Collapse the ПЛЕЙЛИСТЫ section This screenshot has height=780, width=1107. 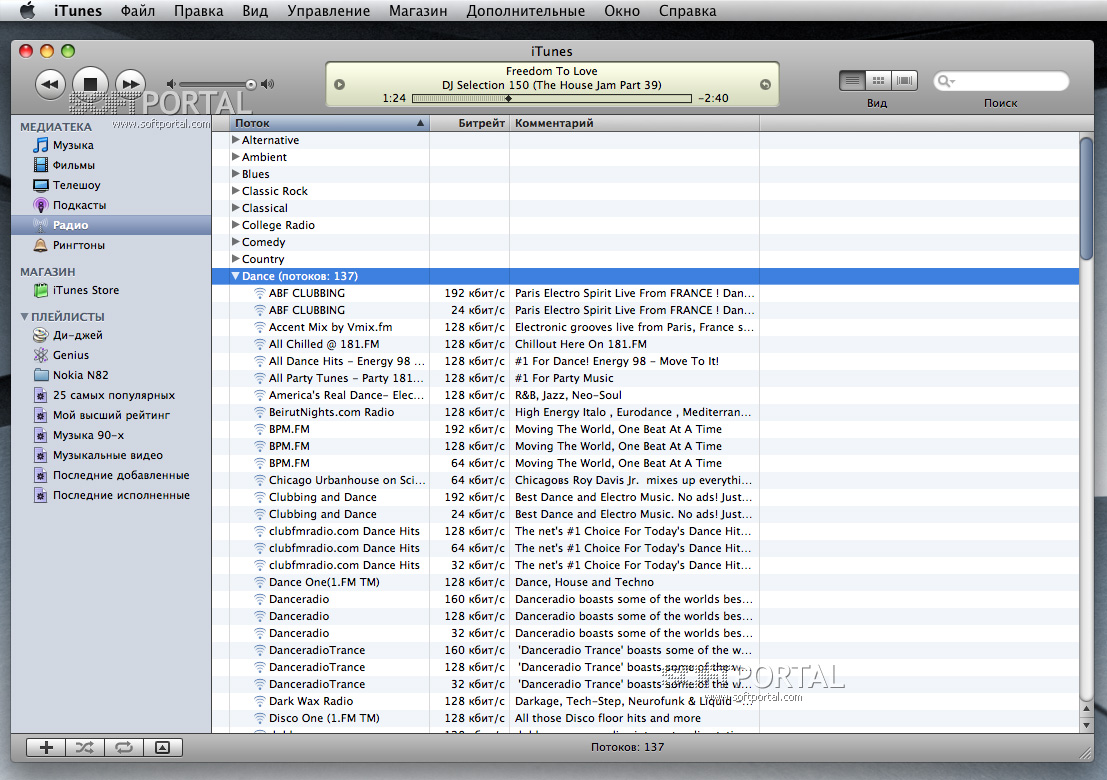[24, 317]
